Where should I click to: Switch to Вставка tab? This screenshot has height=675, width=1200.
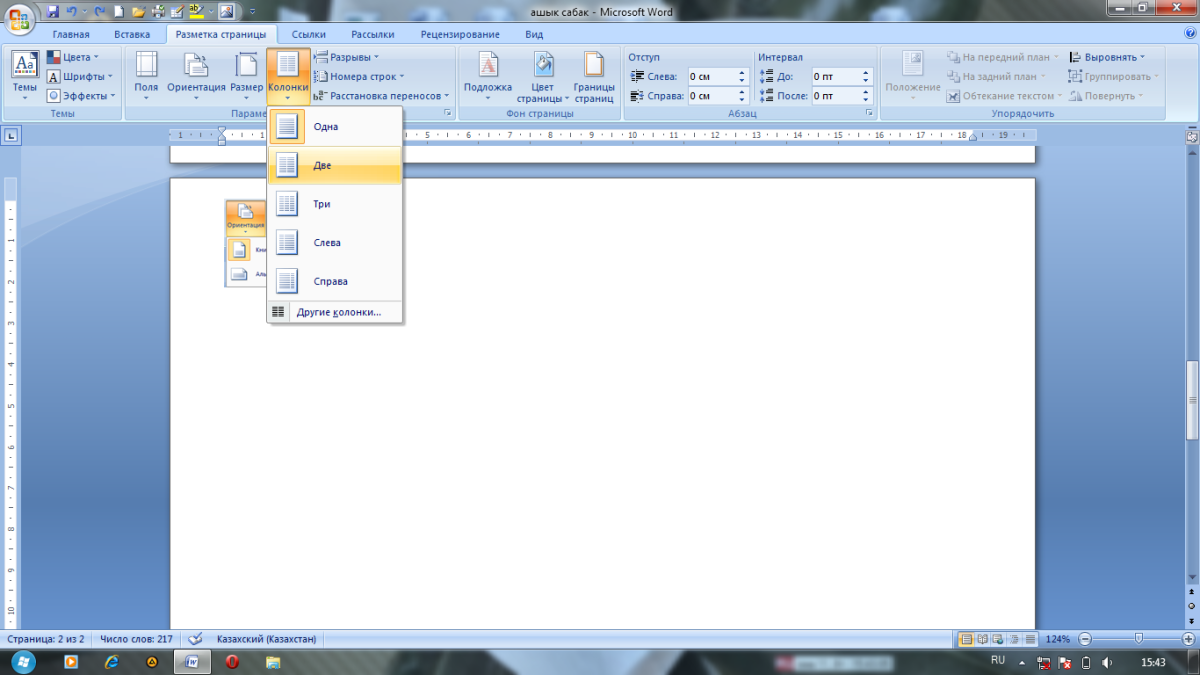pyautogui.click(x=132, y=34)
